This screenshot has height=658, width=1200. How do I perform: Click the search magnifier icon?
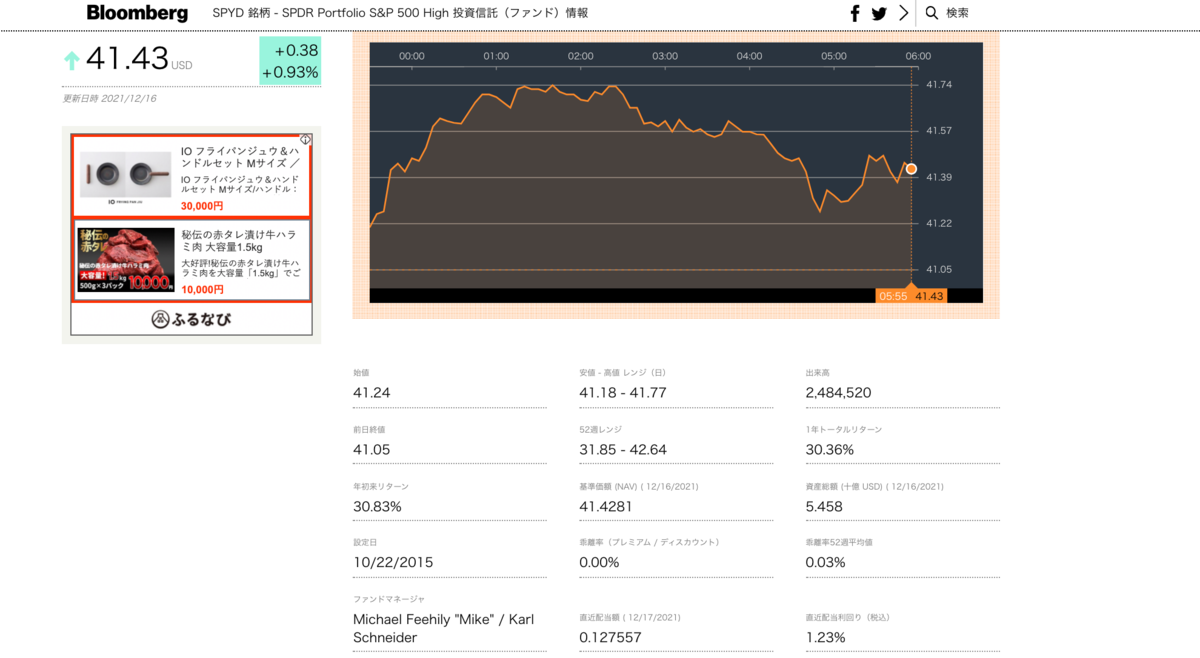click(x=932, y=13)
